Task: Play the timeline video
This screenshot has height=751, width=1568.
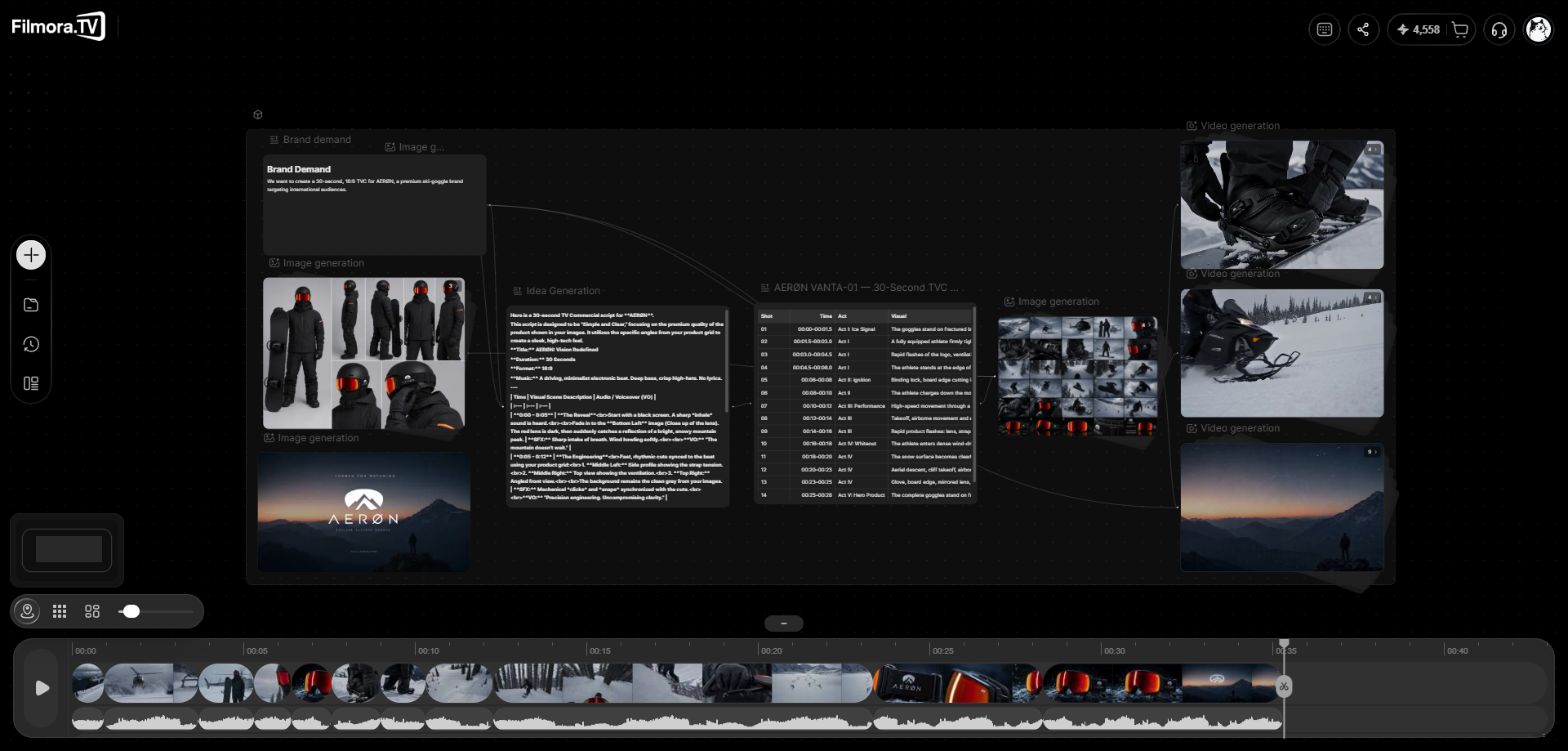Action: (x=42, y=688)
